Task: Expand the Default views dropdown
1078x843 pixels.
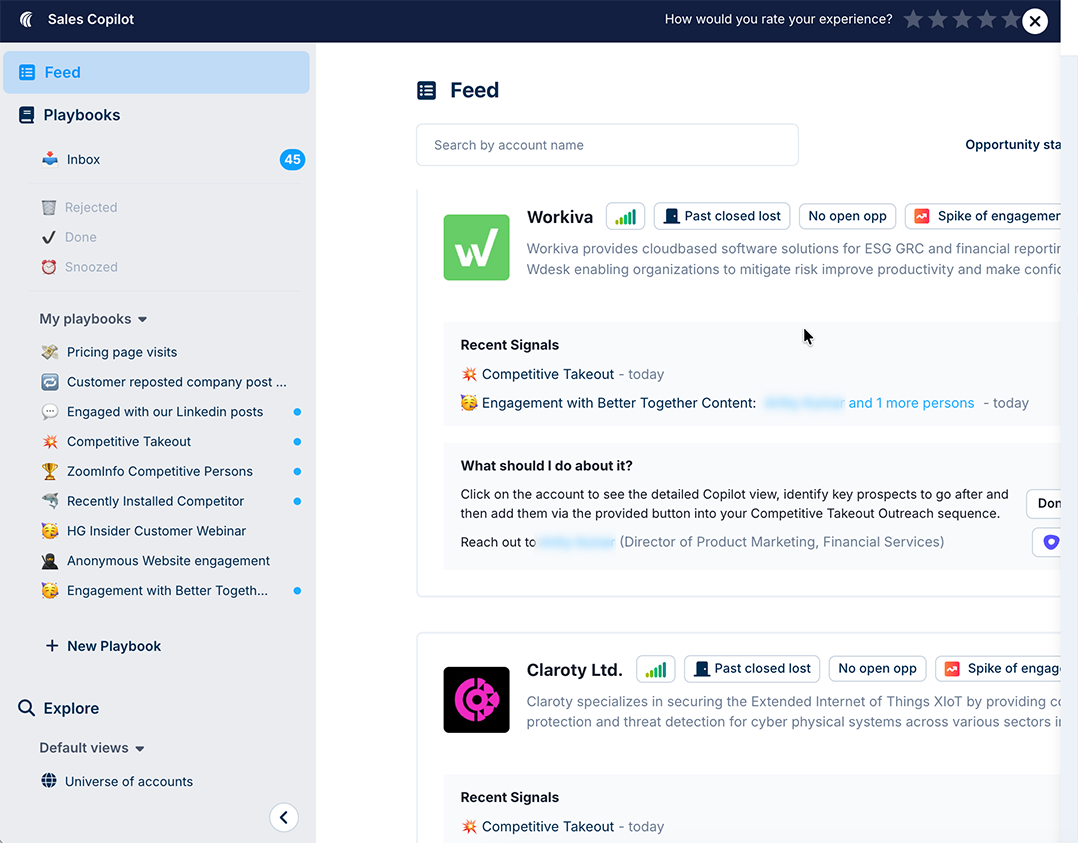Action: [x=91, y=748]
